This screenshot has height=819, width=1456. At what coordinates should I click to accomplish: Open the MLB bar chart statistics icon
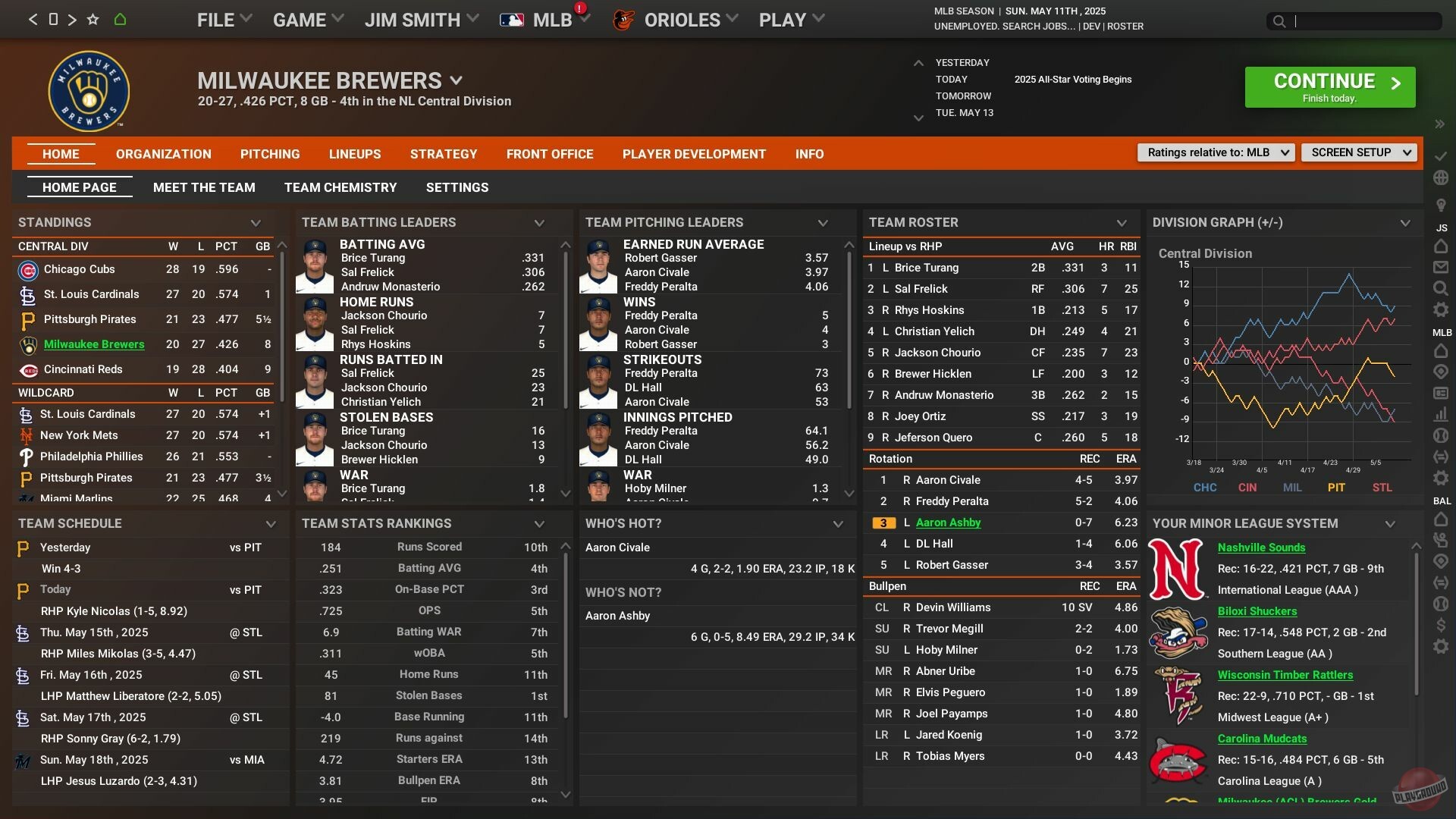pos(1441,415)
